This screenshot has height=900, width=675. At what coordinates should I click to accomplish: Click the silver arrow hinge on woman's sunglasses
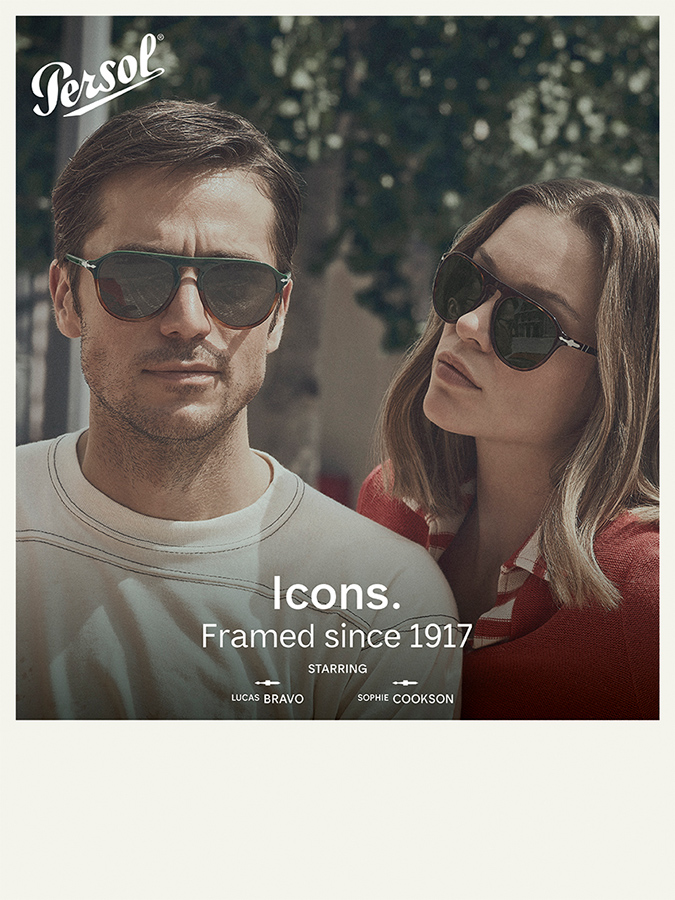572,342
